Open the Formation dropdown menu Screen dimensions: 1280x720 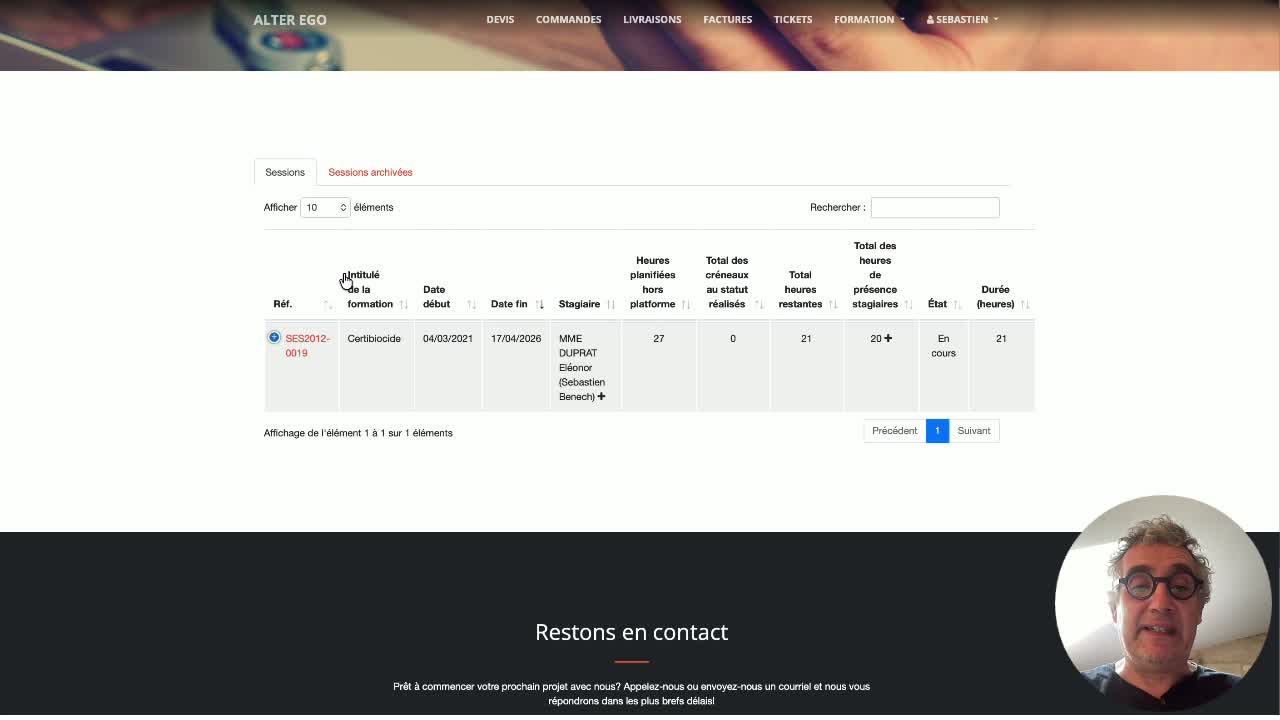click(869, 19)
